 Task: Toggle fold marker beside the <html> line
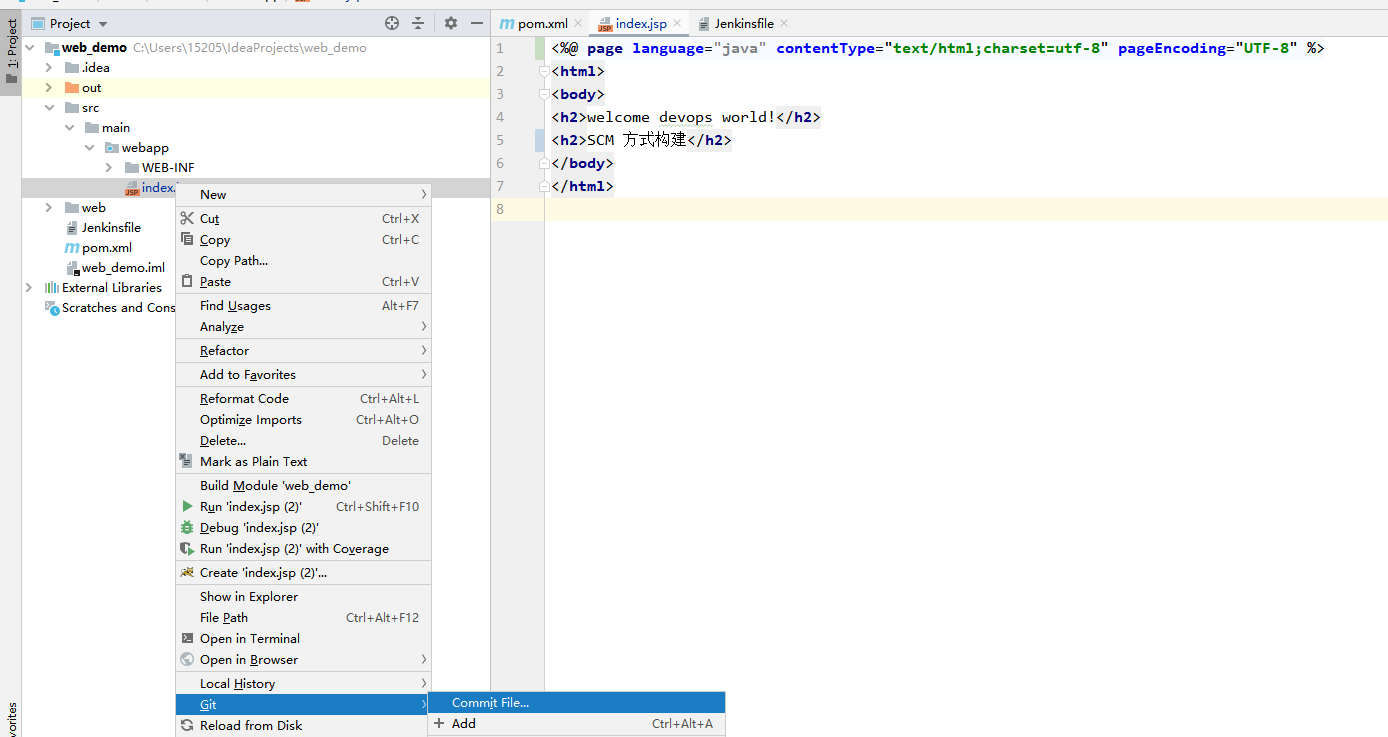click(x=544, y=71)
